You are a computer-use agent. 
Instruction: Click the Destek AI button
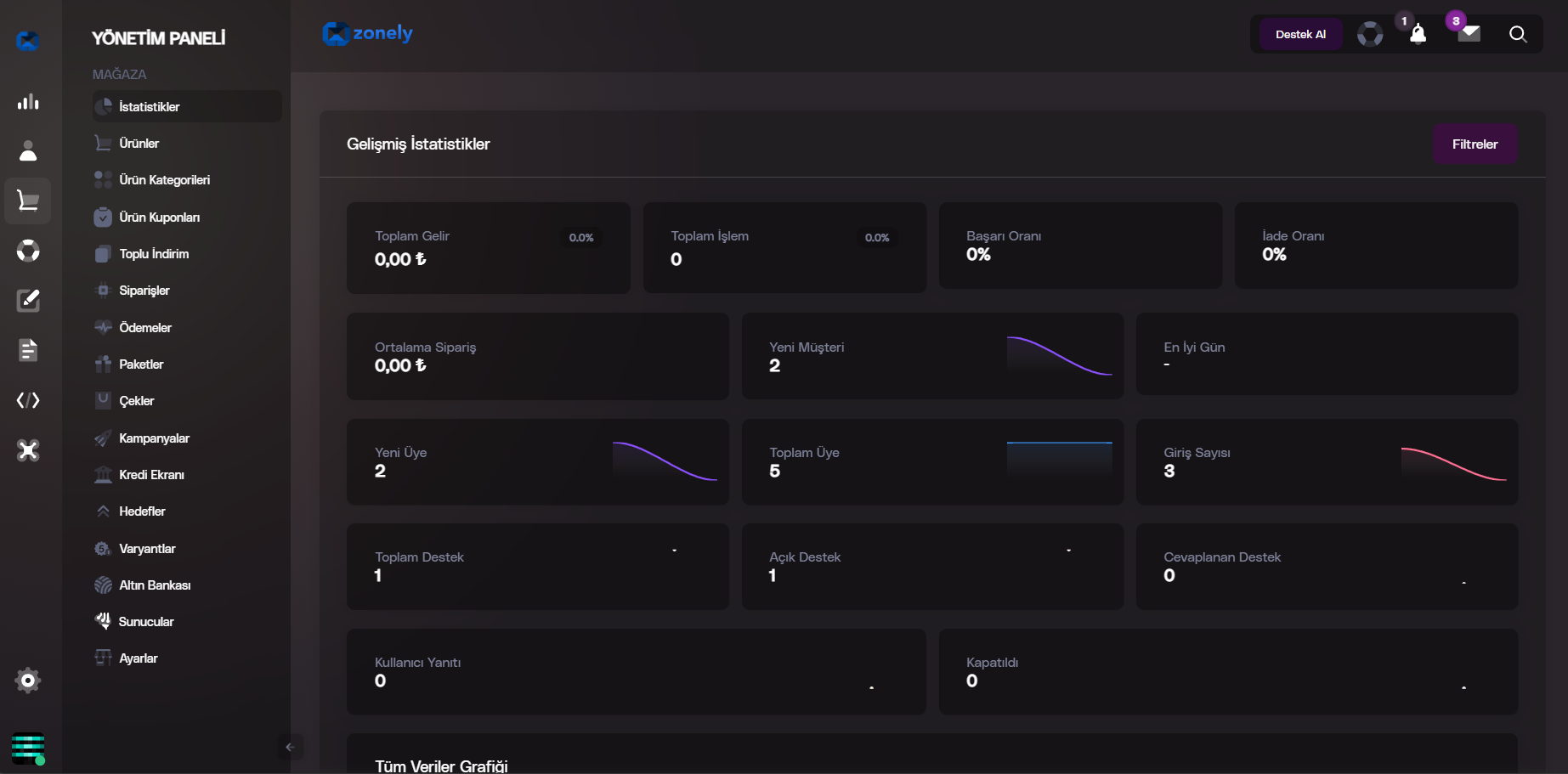point(1300,34)
